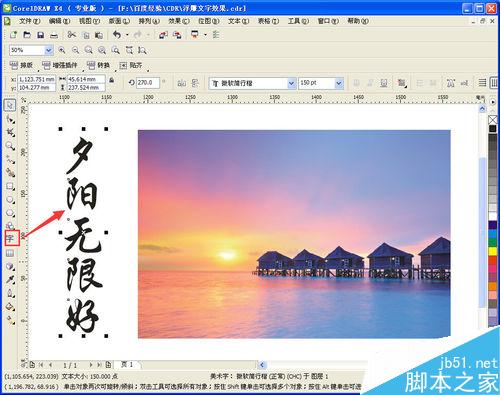The image size is (500, 395).
Task: Open the 文本 menu
Action: pos(238,21)
